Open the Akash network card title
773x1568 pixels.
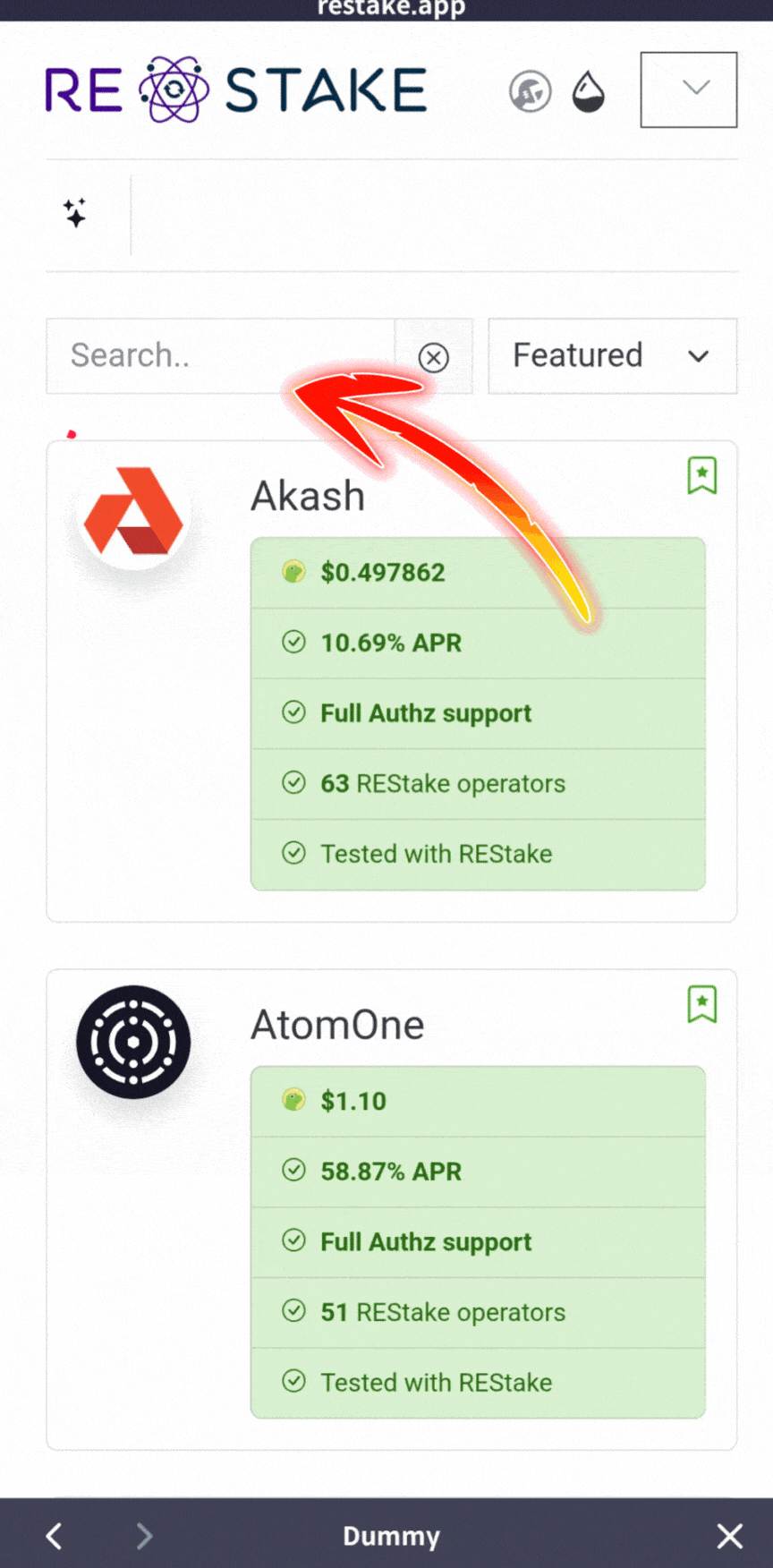pyautogui.click(x=308, y=496)
